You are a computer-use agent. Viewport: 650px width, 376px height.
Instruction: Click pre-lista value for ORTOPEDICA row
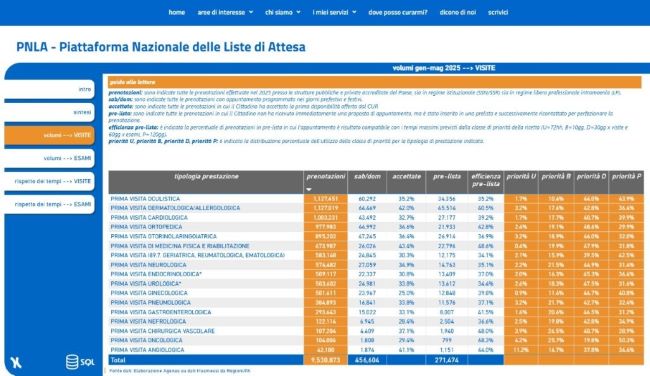tap(446, 227)
